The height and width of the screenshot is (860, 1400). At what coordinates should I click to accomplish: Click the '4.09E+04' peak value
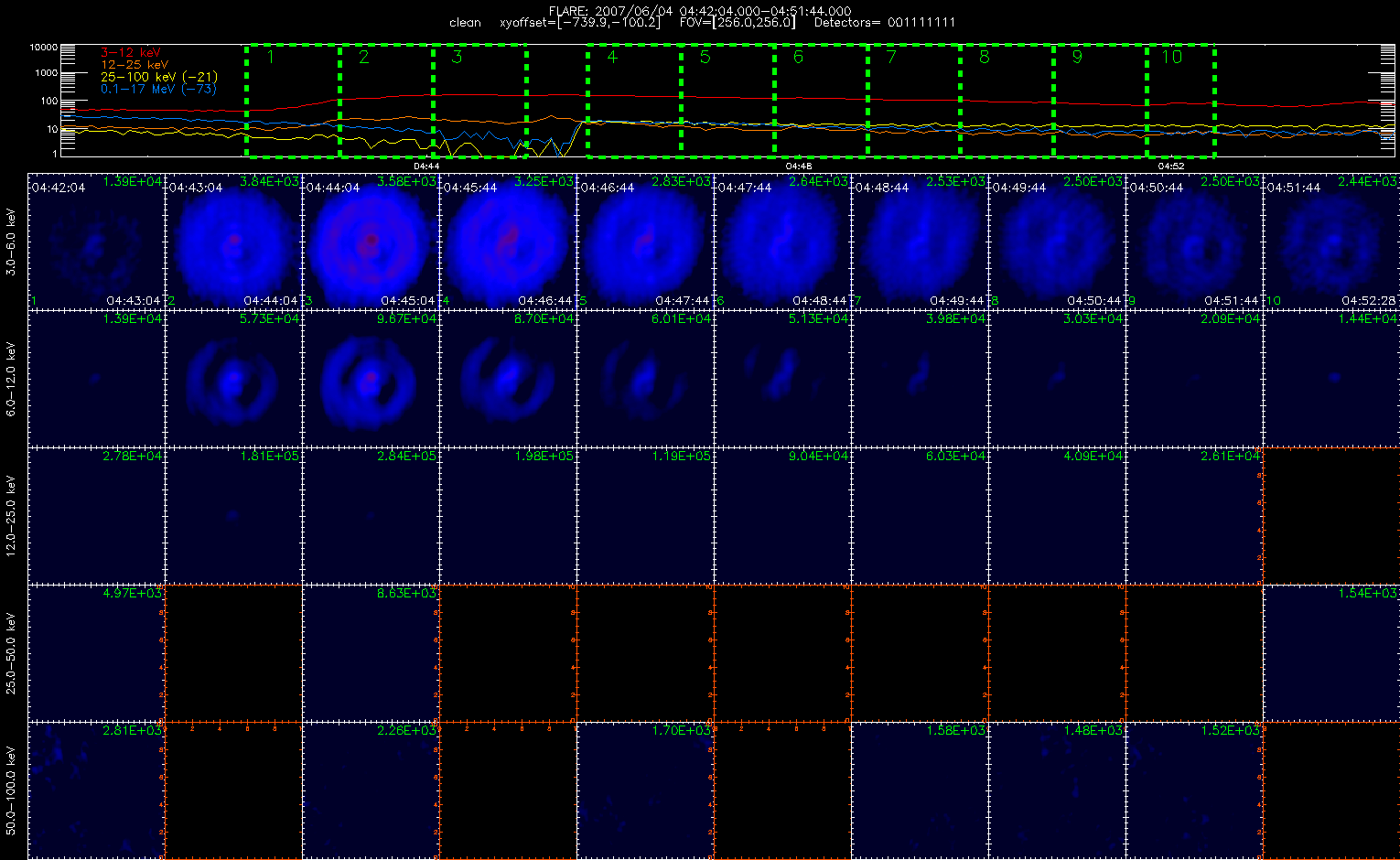coord(1093,457)
